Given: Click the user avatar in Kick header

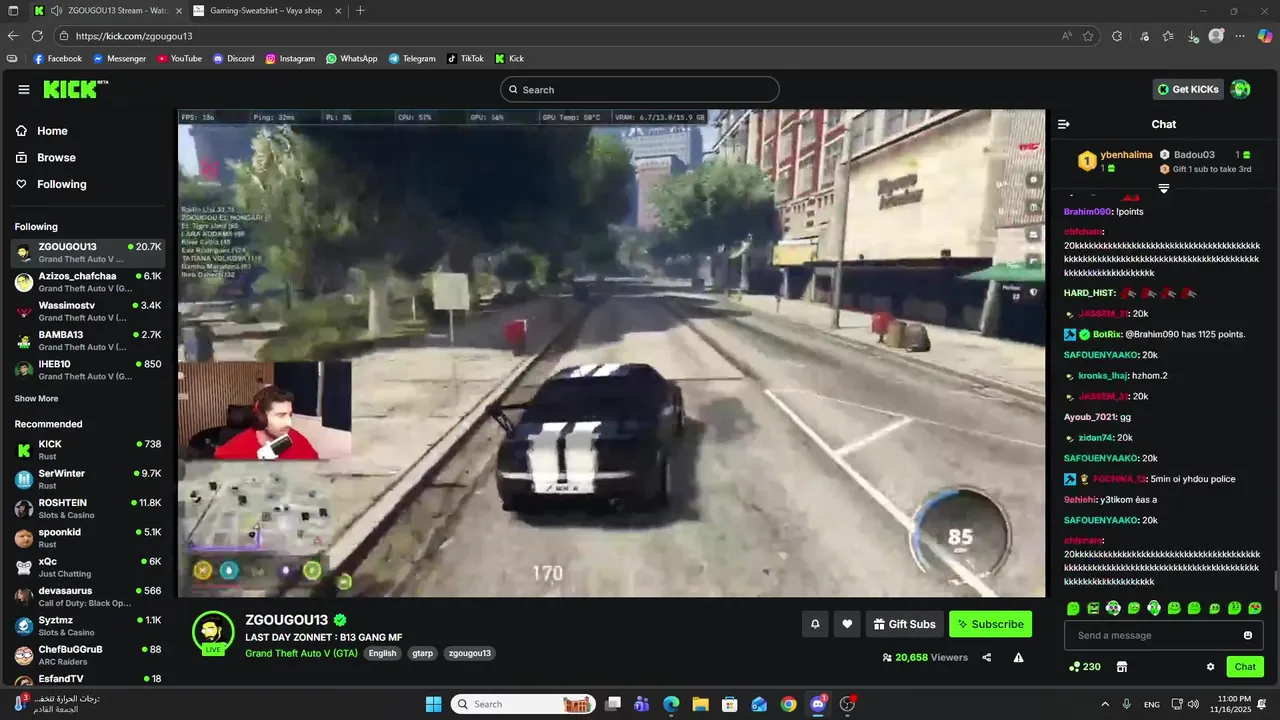Looking at the screenshot, I should [x=1240, y=89].
